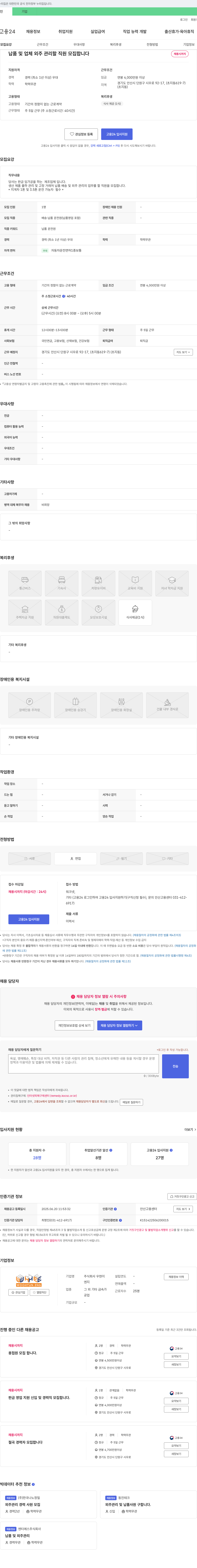Click the 기숙사 benefit icon
This screenshot has height=1568, width=197.
62,583
